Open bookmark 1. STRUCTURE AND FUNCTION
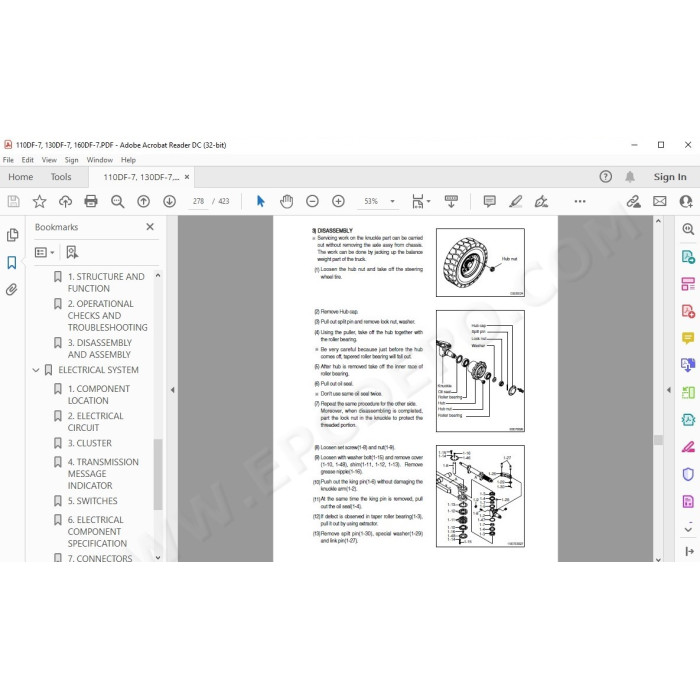Image resolution: width=700 pixels, height=700 pixels. [x=106, y=283]
